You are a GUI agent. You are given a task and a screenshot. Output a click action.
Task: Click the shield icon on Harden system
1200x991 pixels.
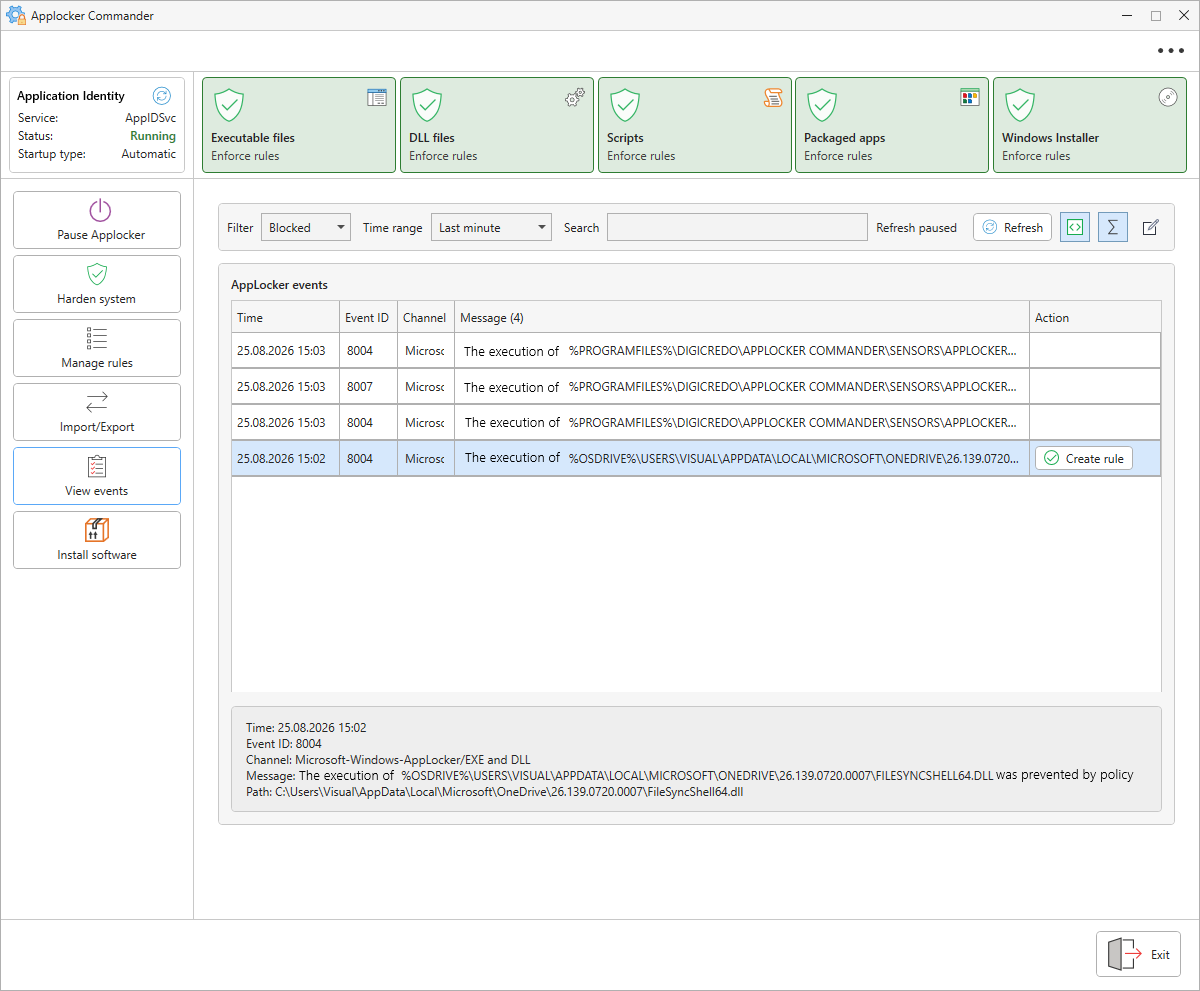coord(97,274)
